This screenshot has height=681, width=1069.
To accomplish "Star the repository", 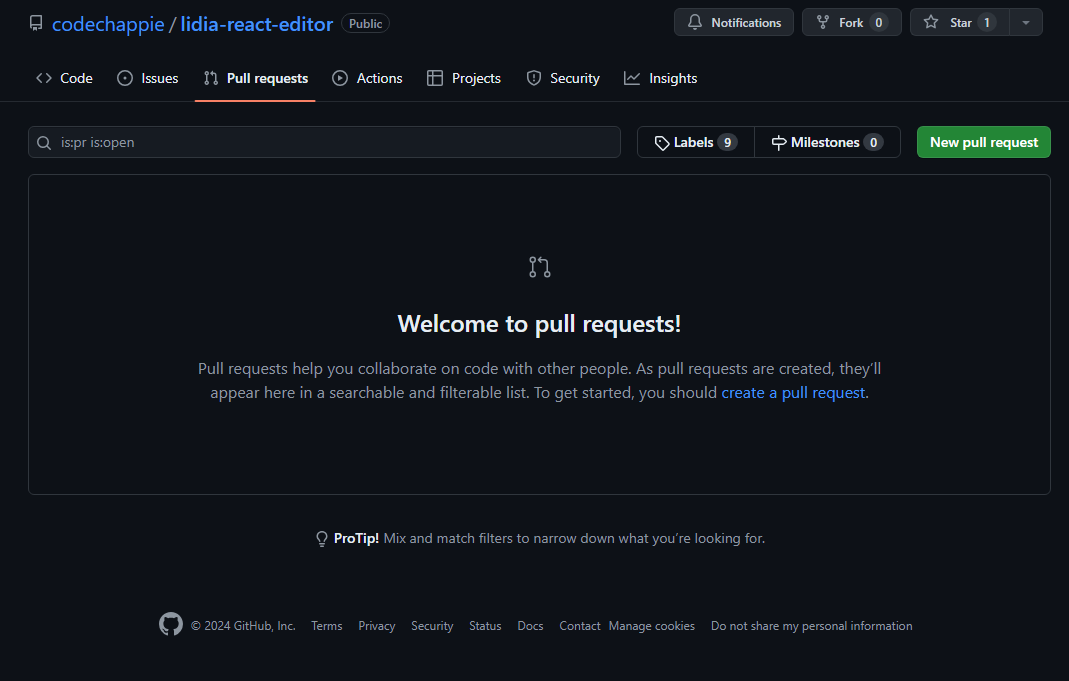I will tap(960, 22).
